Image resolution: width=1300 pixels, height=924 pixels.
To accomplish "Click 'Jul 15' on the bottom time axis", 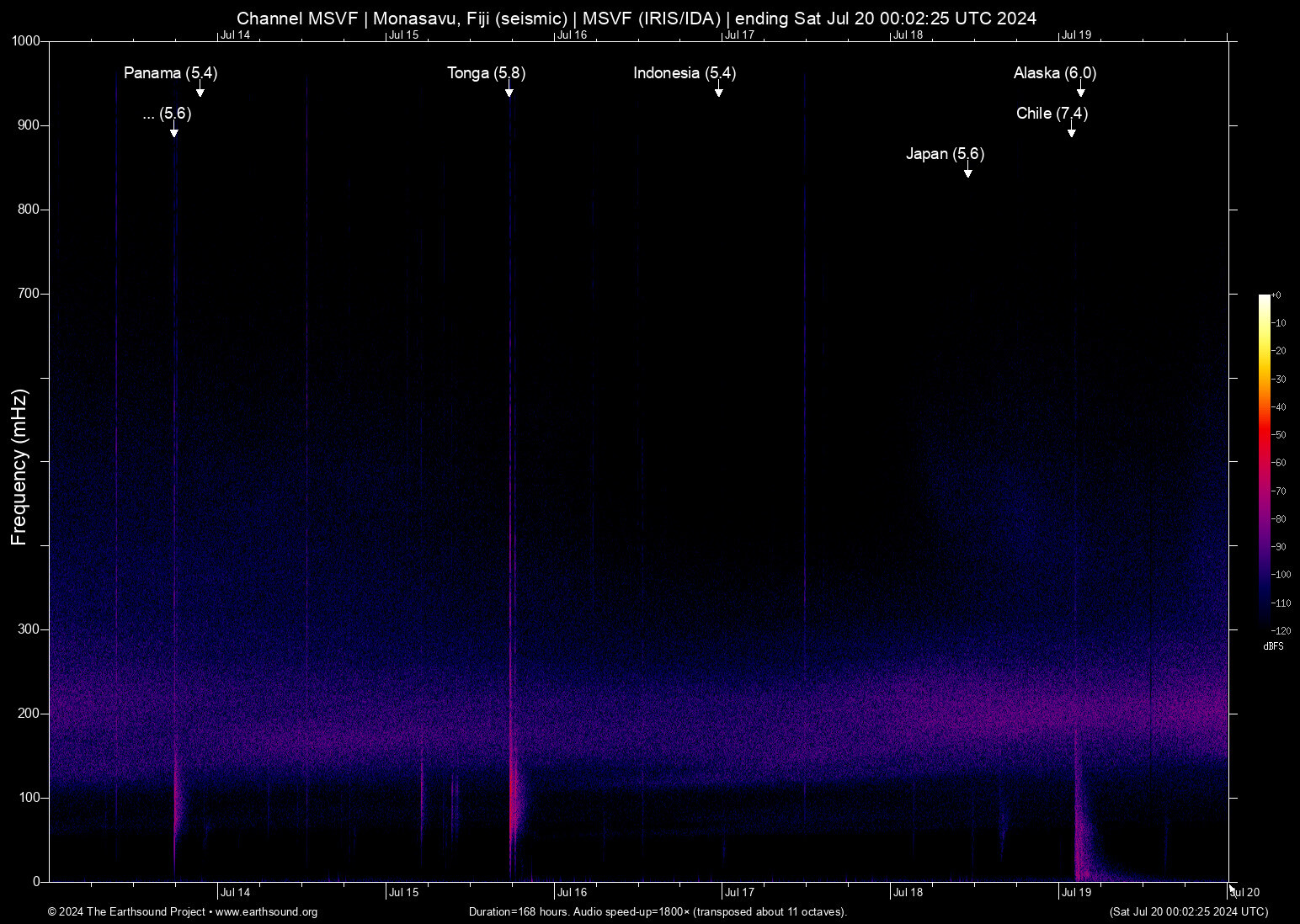I will (404, 892).
